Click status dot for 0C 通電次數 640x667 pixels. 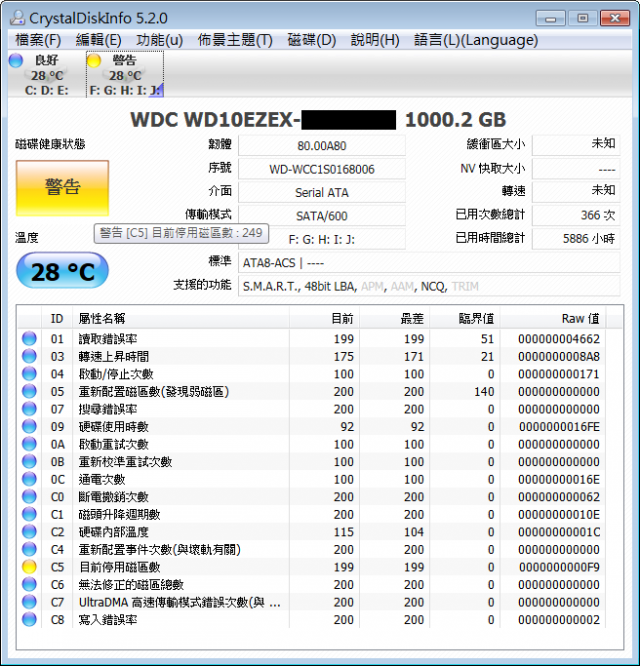pyautogui.click(x=29, y=479)
